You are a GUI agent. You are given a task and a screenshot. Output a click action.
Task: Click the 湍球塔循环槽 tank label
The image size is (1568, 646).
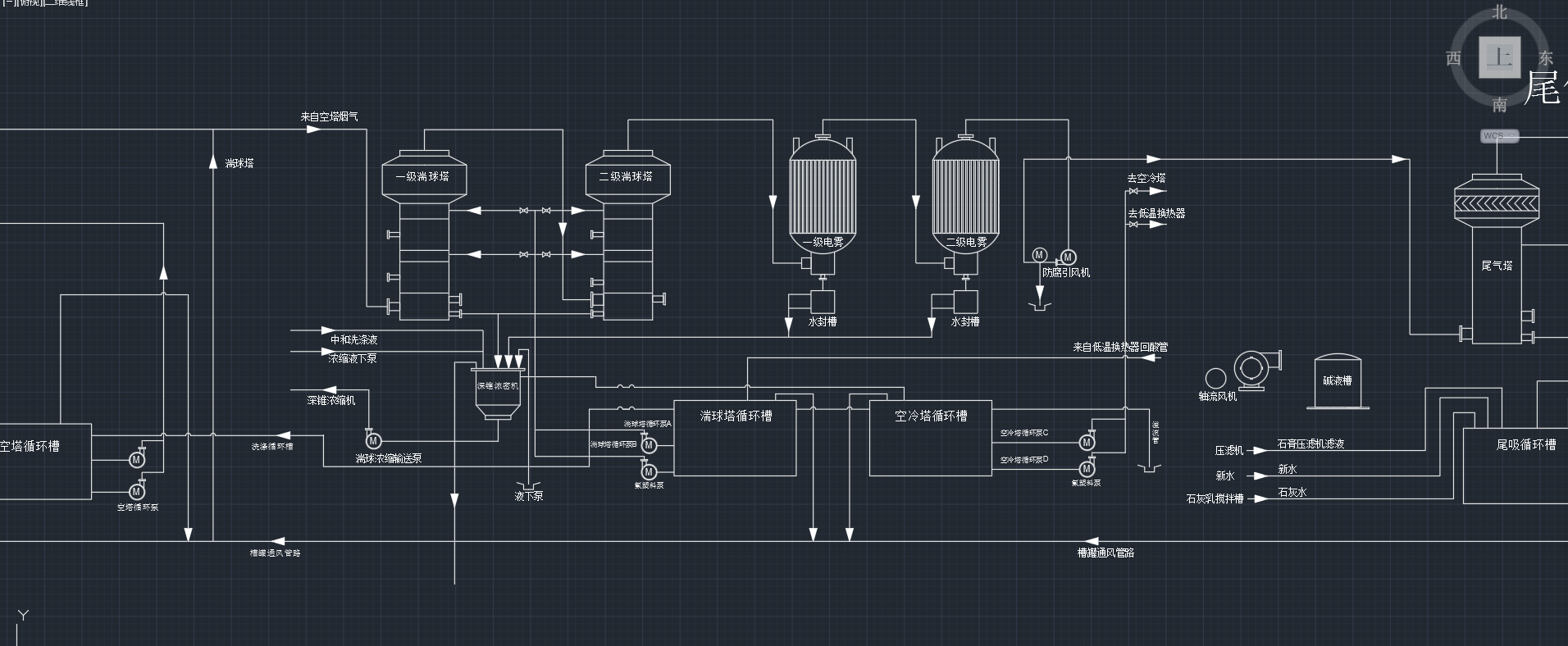[x=736, y=416]
